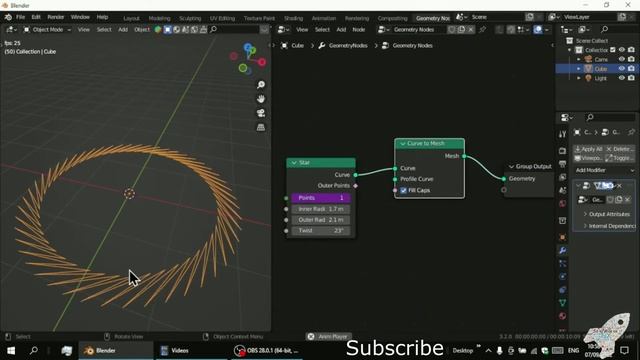
Task: Click the pin icon in node editor header
Action: point(482,29)
